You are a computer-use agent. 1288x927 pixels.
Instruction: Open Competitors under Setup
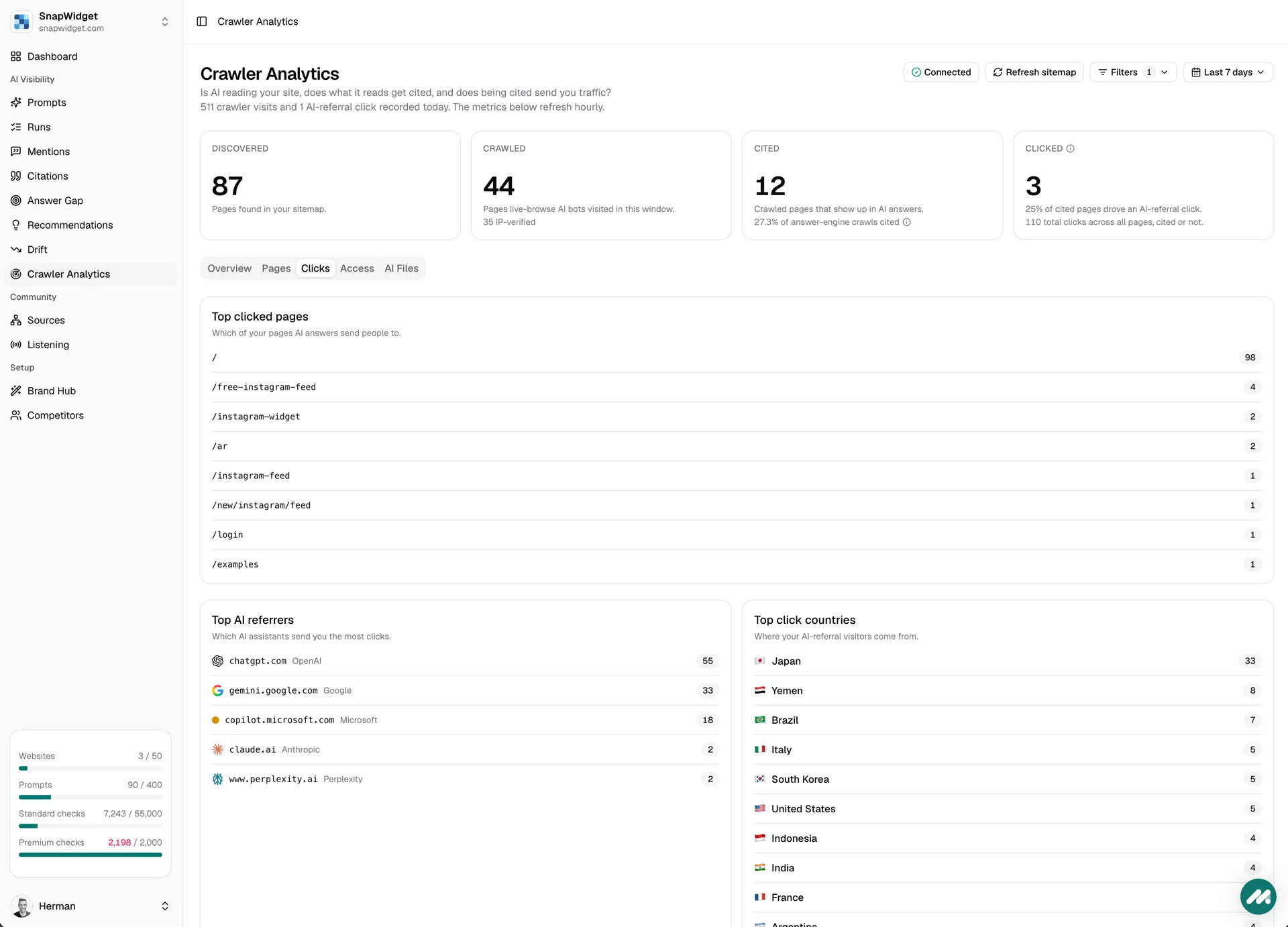[x=91, y=415]
